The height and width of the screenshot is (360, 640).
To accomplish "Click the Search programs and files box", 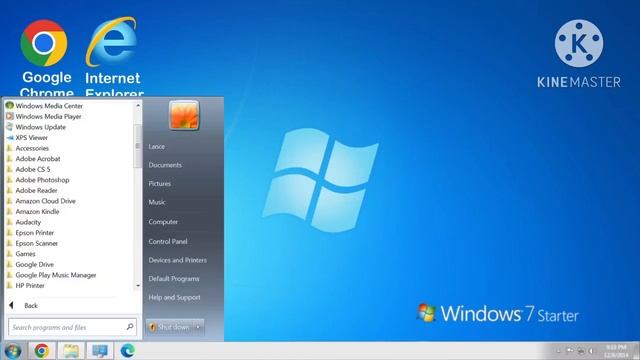I will pos(72,327).
